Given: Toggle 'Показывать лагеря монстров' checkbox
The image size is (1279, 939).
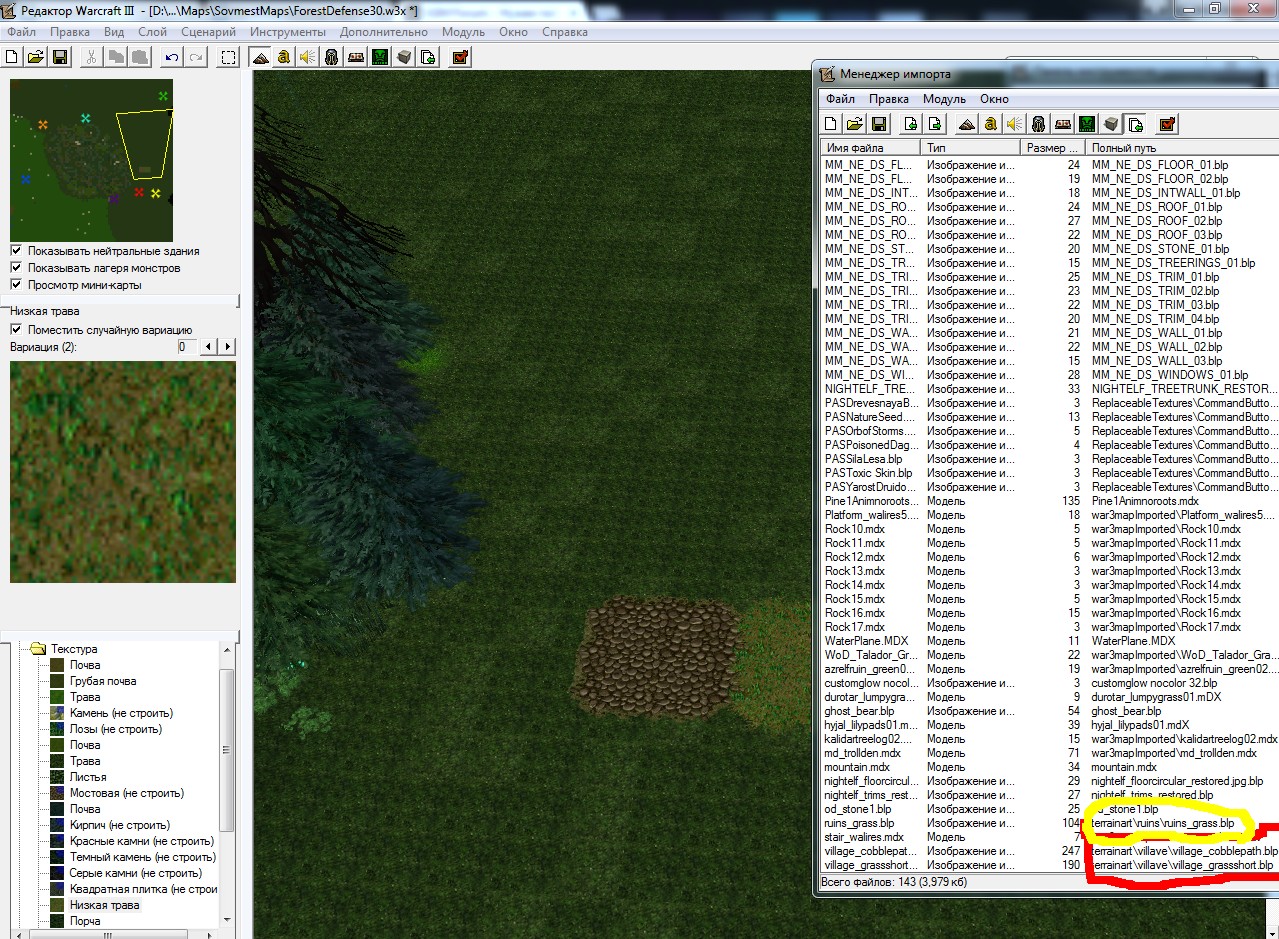Looking at the screenshot, I should [16, 268].
